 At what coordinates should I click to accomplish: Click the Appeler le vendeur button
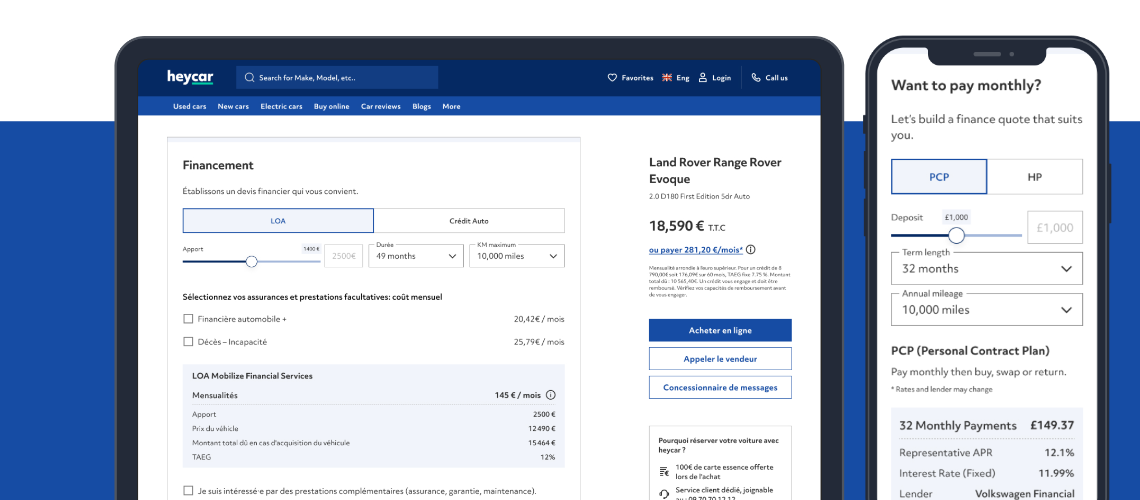click(720, 359)
